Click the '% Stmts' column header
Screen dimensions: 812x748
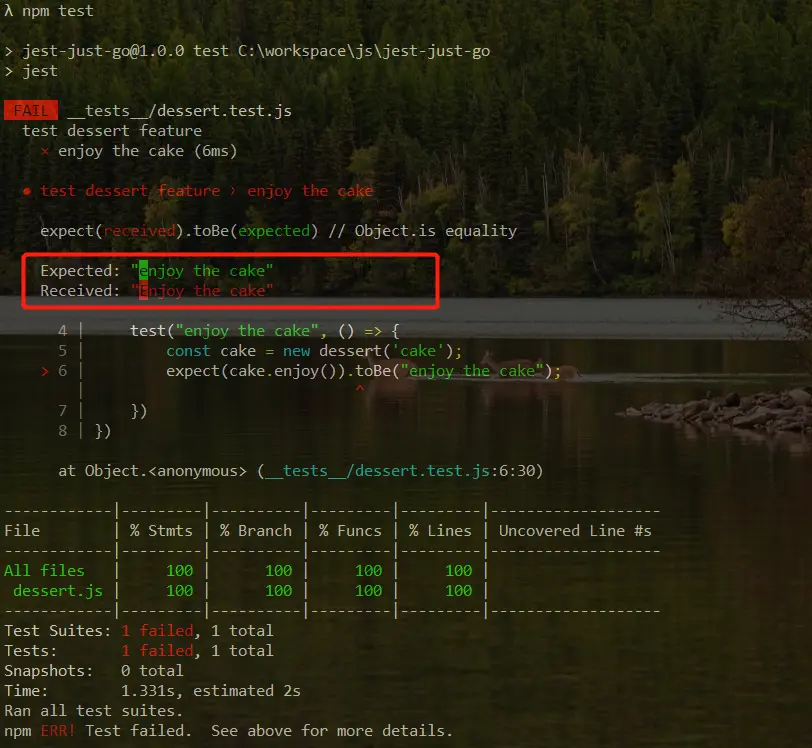pos(161,531)
